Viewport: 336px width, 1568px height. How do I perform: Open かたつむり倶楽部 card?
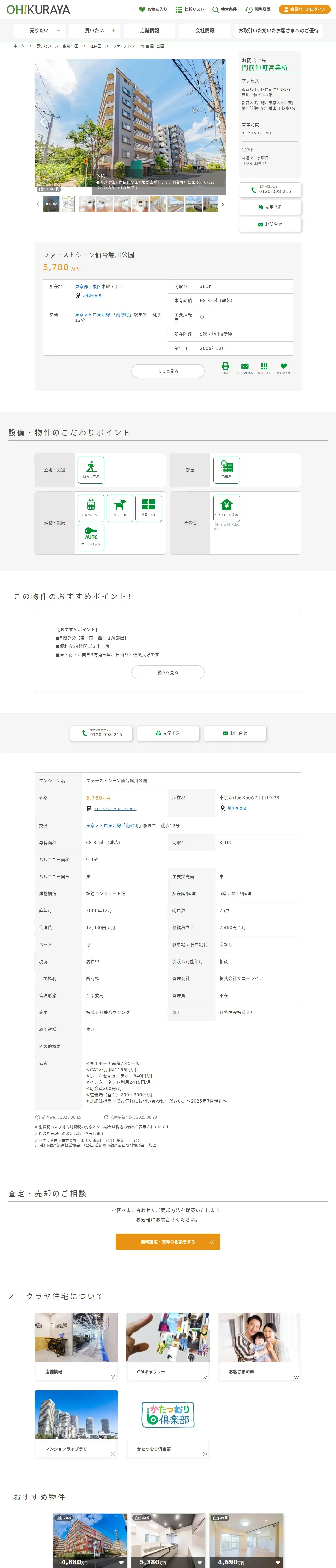tap(168, 1424)
